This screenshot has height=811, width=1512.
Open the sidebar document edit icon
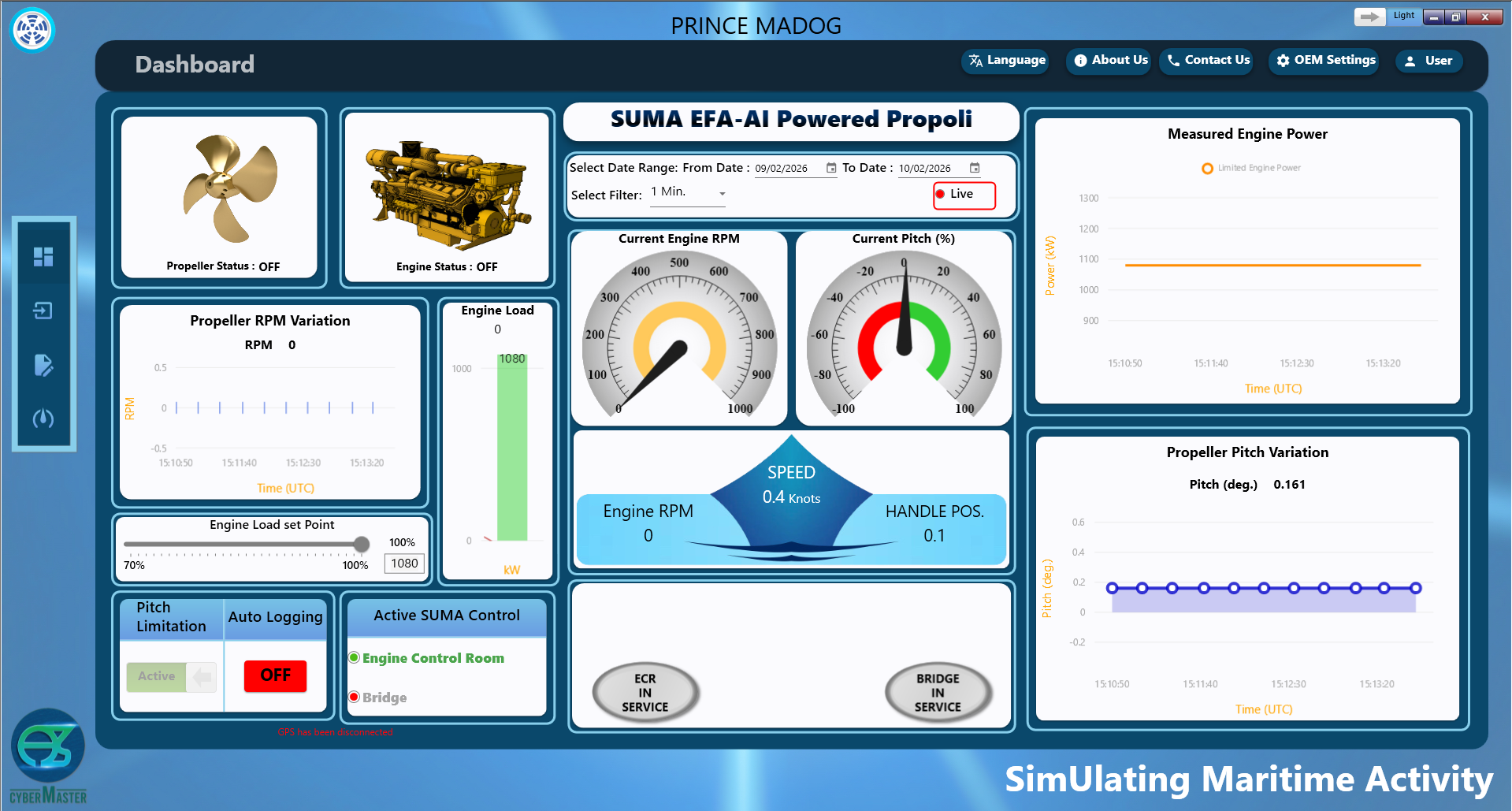click(43, 365)
